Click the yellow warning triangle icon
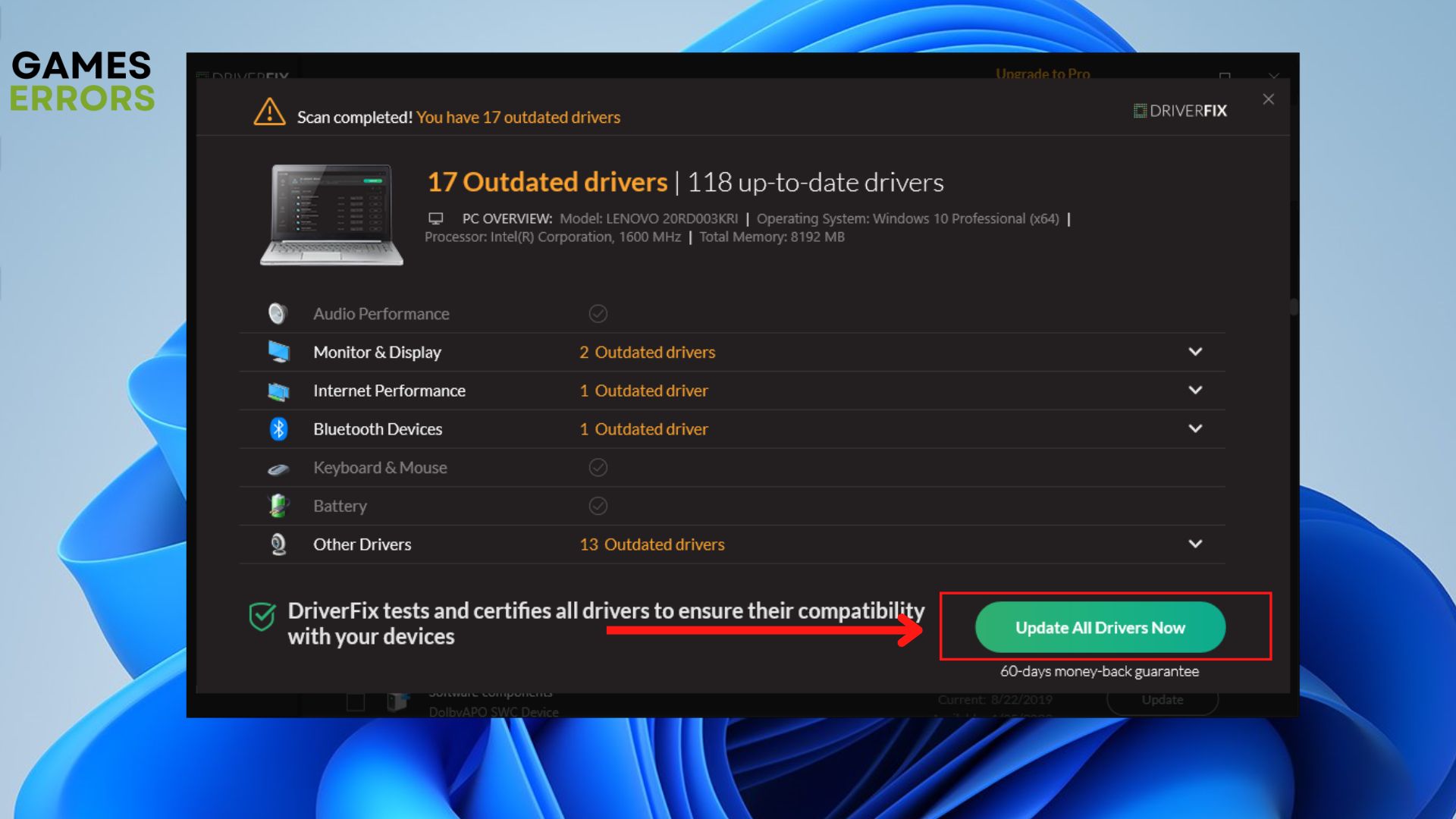This screenshot has height=819, width=1456. point(269,113)
